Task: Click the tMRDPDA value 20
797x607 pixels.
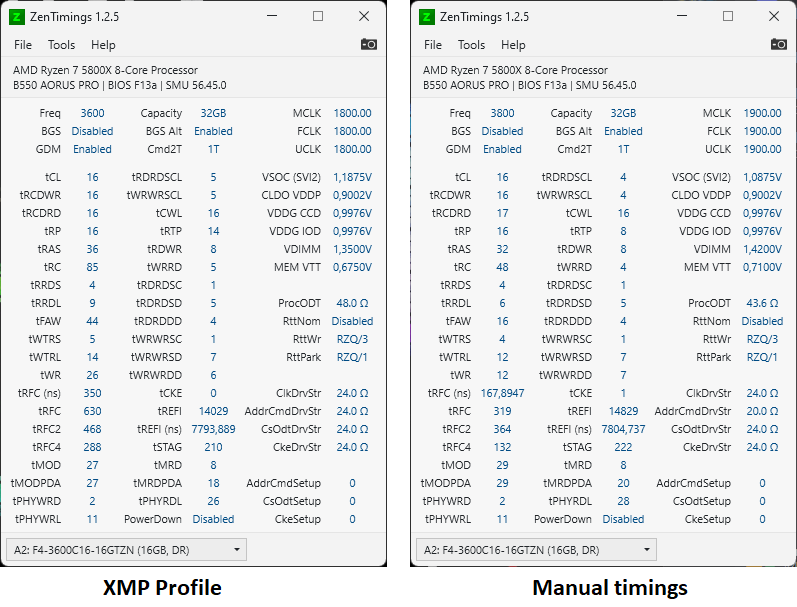Action: [623, 483]
